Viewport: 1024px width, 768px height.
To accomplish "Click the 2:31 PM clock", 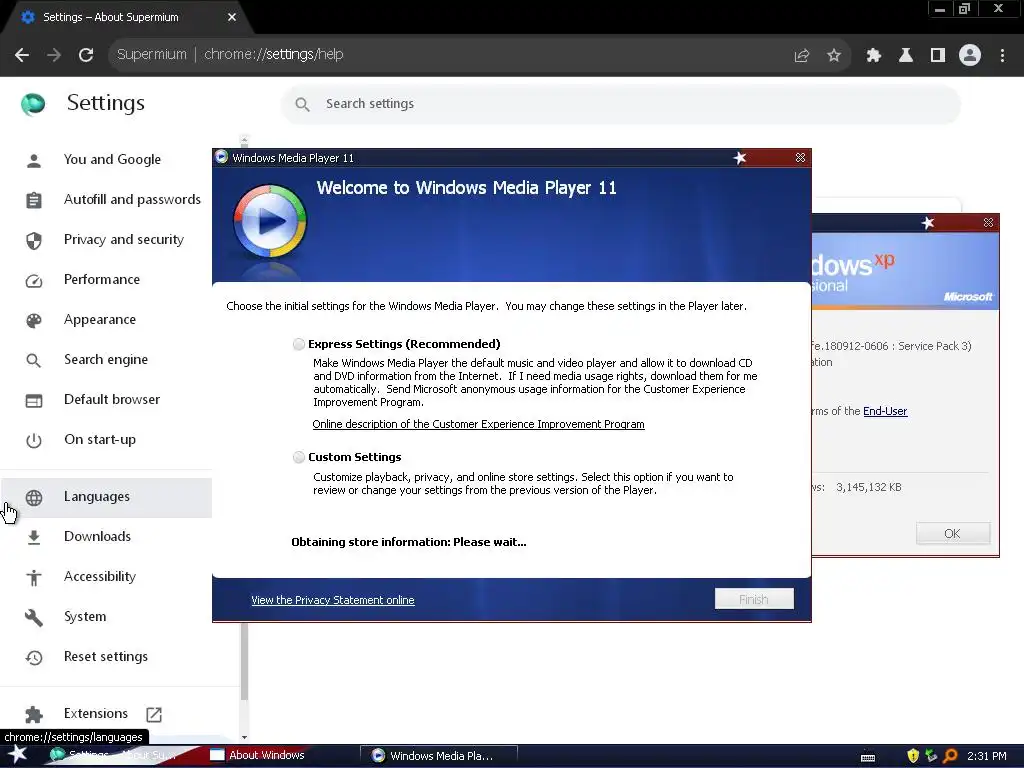I will 986,756.
